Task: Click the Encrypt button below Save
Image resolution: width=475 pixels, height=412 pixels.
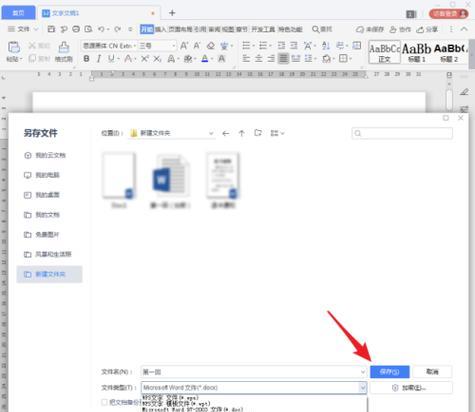Action: click(x=411, y=388)
